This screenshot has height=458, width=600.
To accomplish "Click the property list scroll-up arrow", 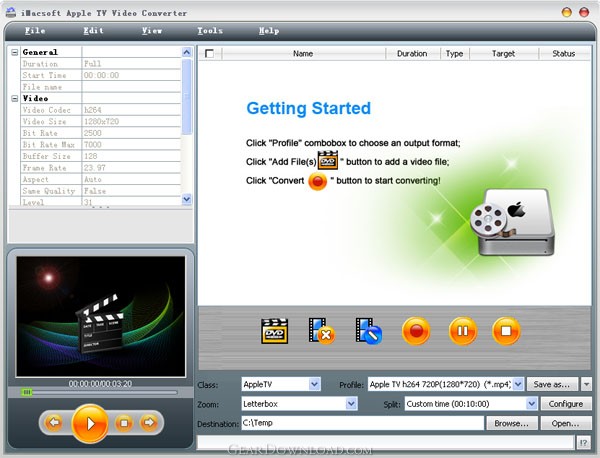I will (x=187, y=52).
